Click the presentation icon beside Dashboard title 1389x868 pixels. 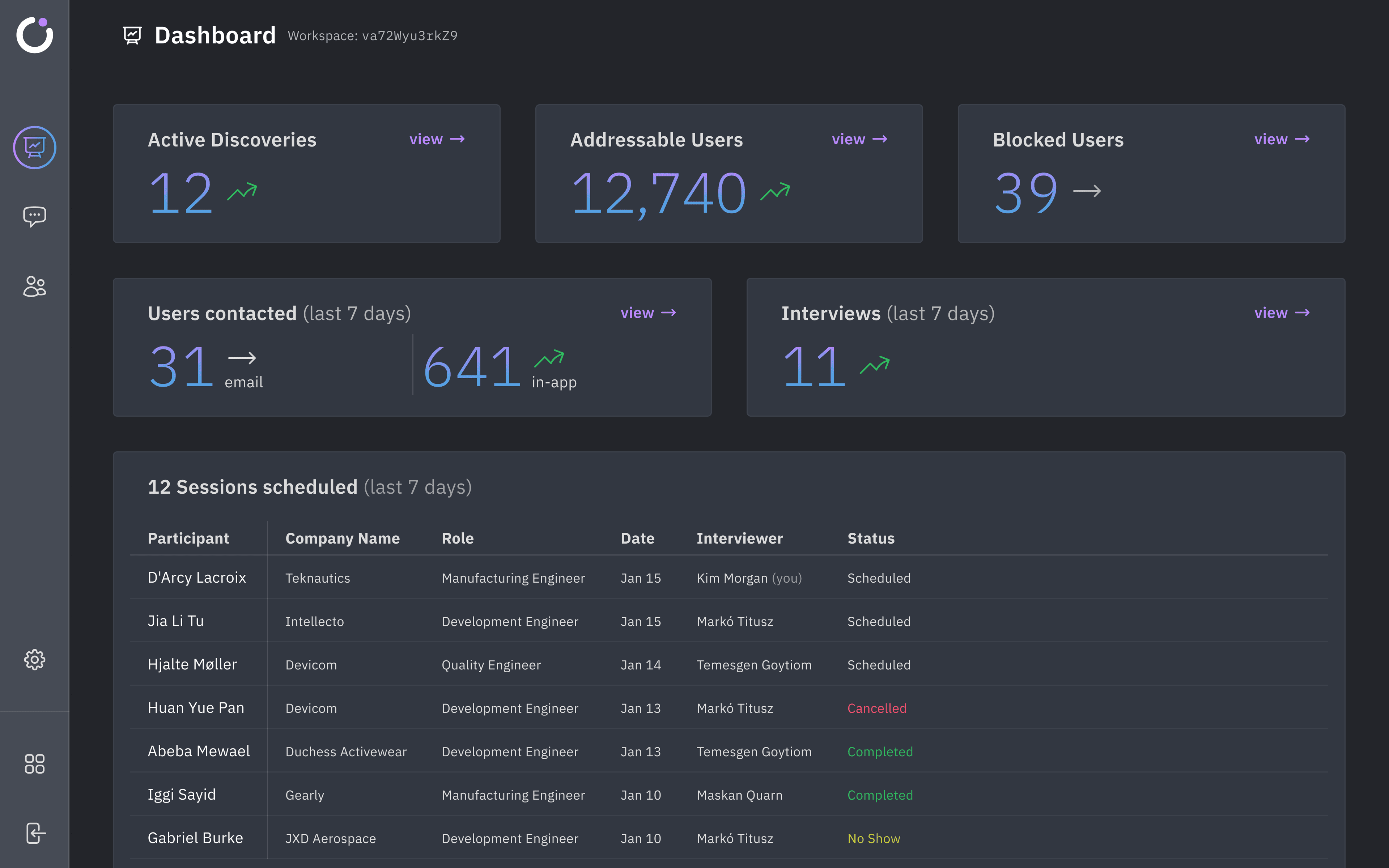click(132, 35)
